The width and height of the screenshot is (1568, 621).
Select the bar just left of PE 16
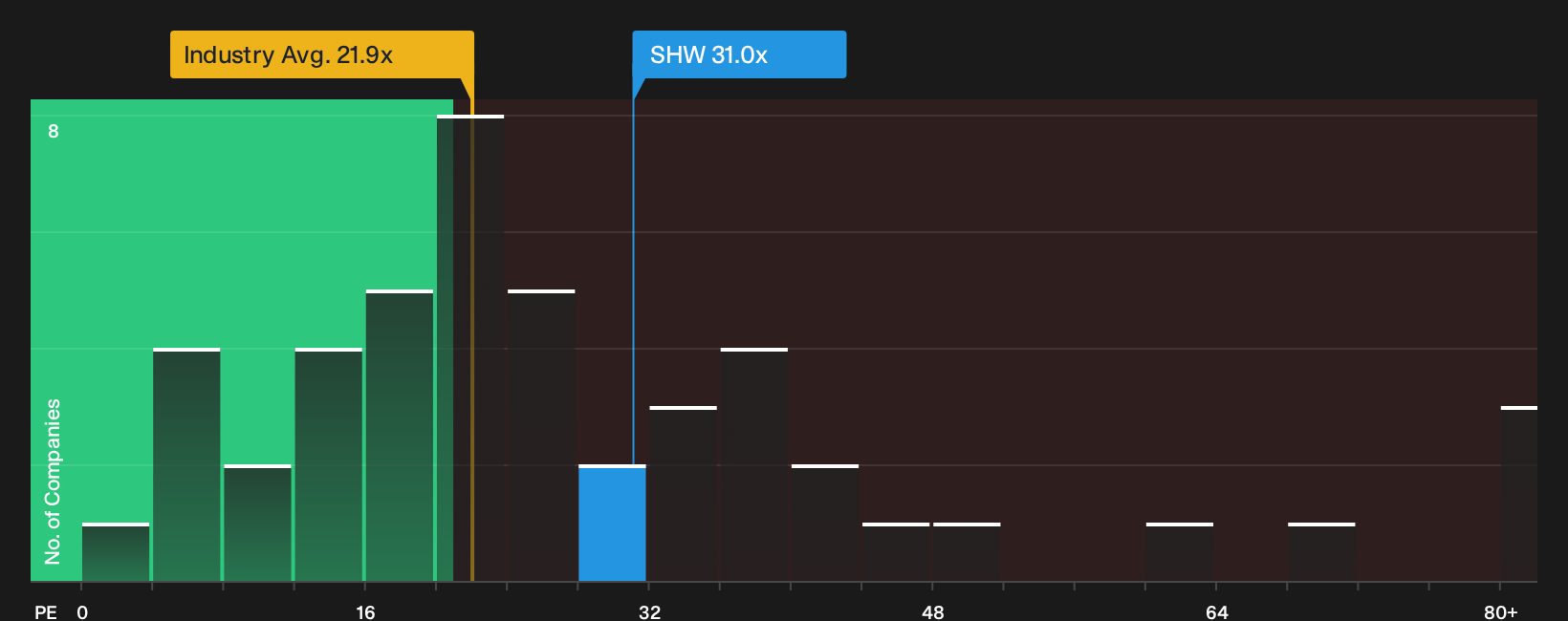329,465
